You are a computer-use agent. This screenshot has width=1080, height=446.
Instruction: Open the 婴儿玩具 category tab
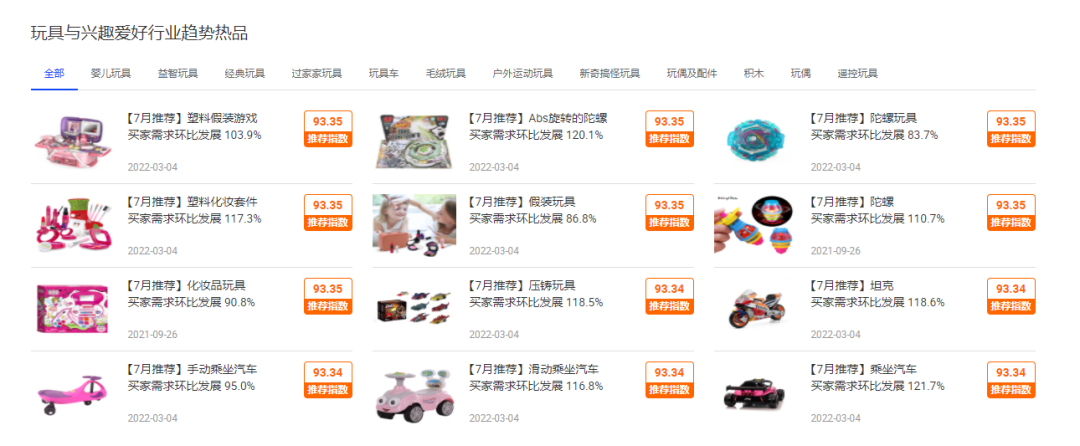click(x=111, y=74)
